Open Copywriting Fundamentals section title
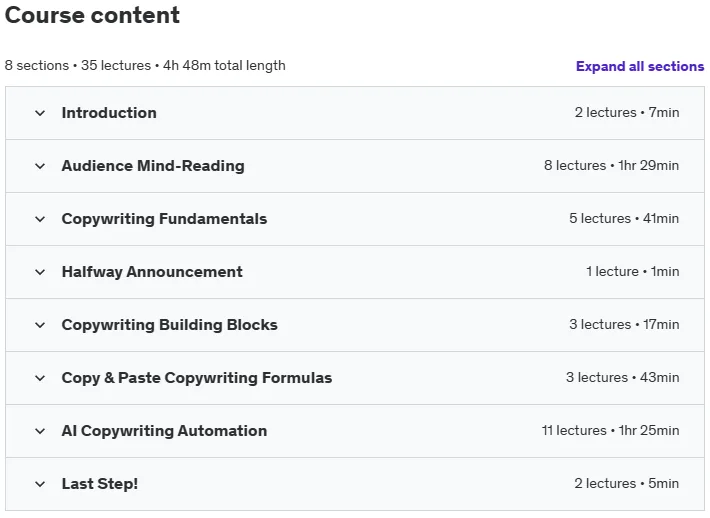The width and height of the screenshot is (710, 518). tap(164, 219)
